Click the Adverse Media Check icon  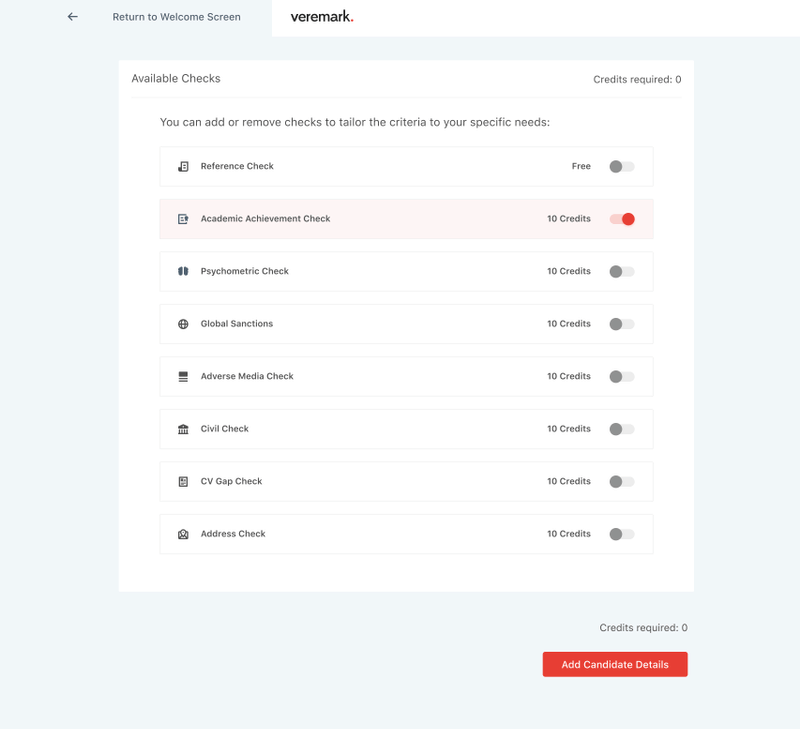click(x=183, y=377)
